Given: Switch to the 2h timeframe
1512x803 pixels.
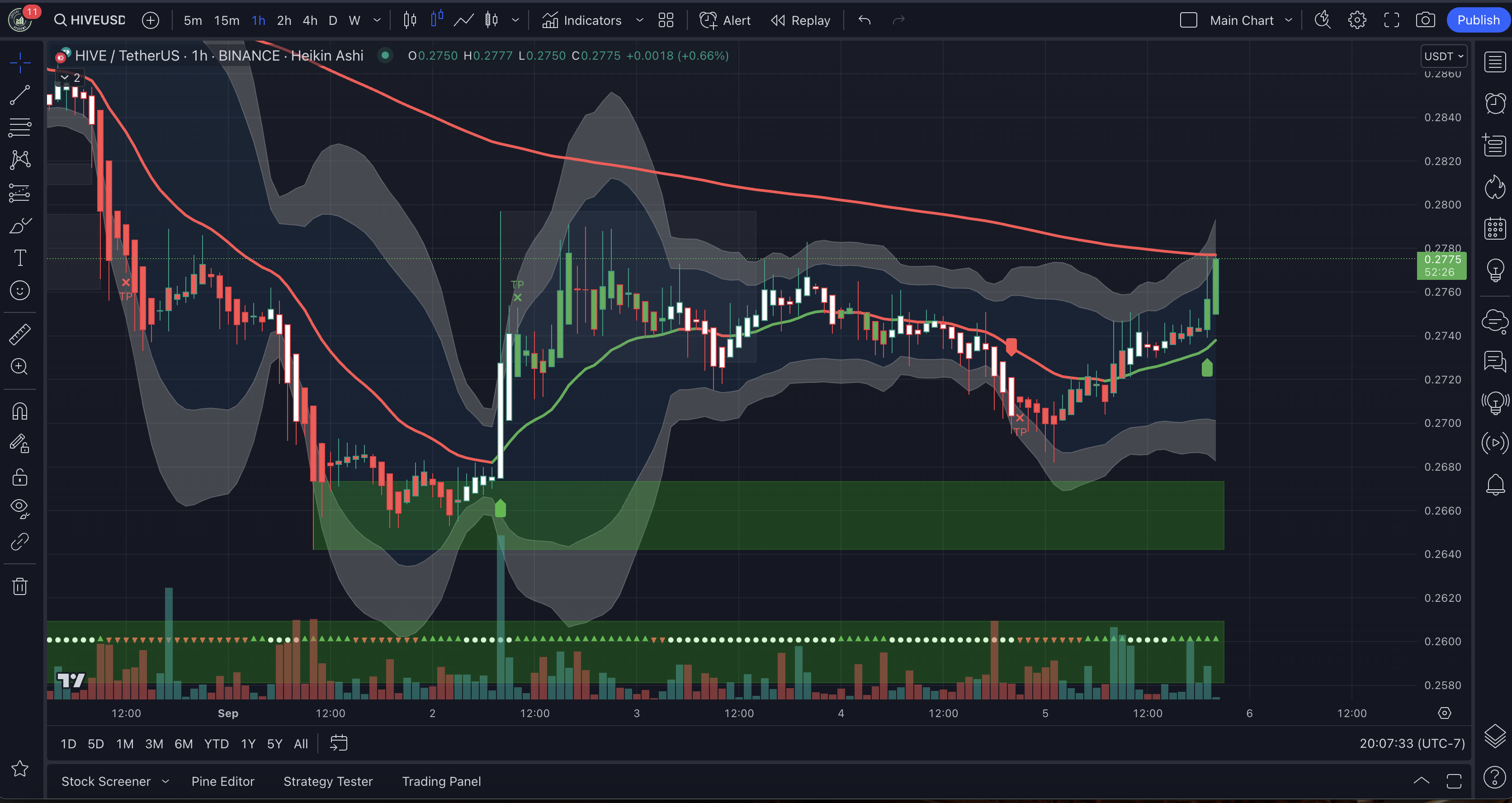Looking at the screenshot, I should (284, 20).
